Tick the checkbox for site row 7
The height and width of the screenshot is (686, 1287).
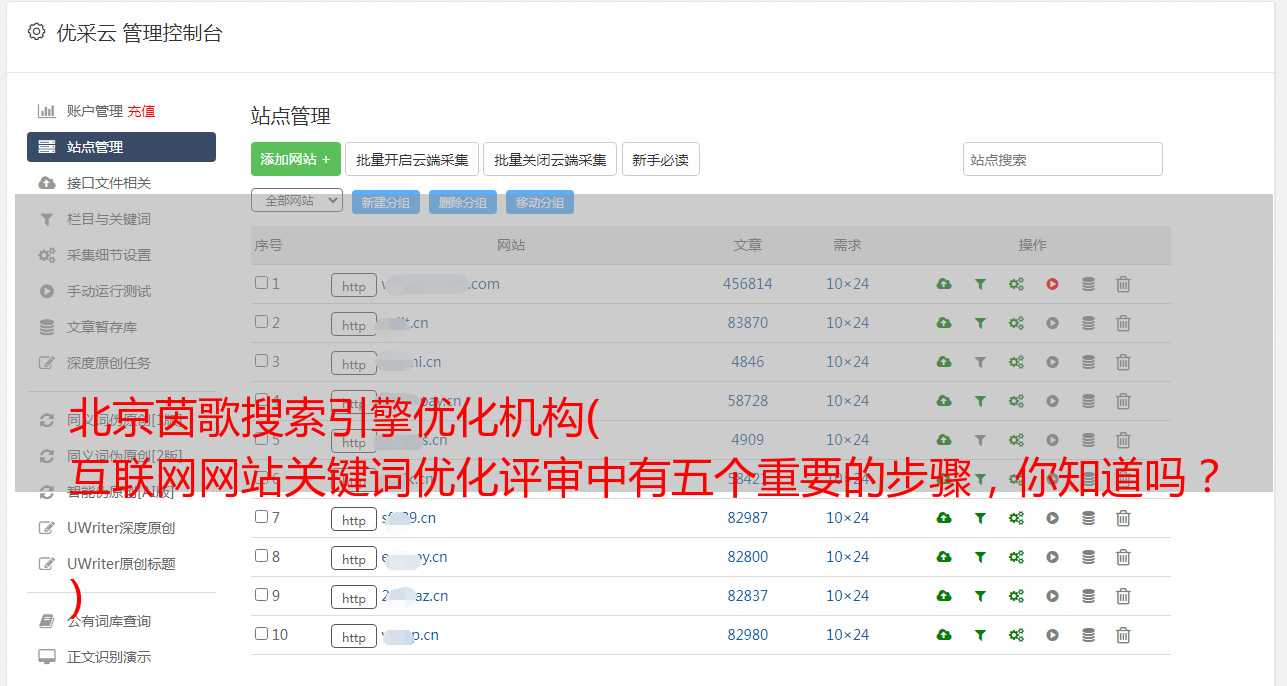[261, 517]
